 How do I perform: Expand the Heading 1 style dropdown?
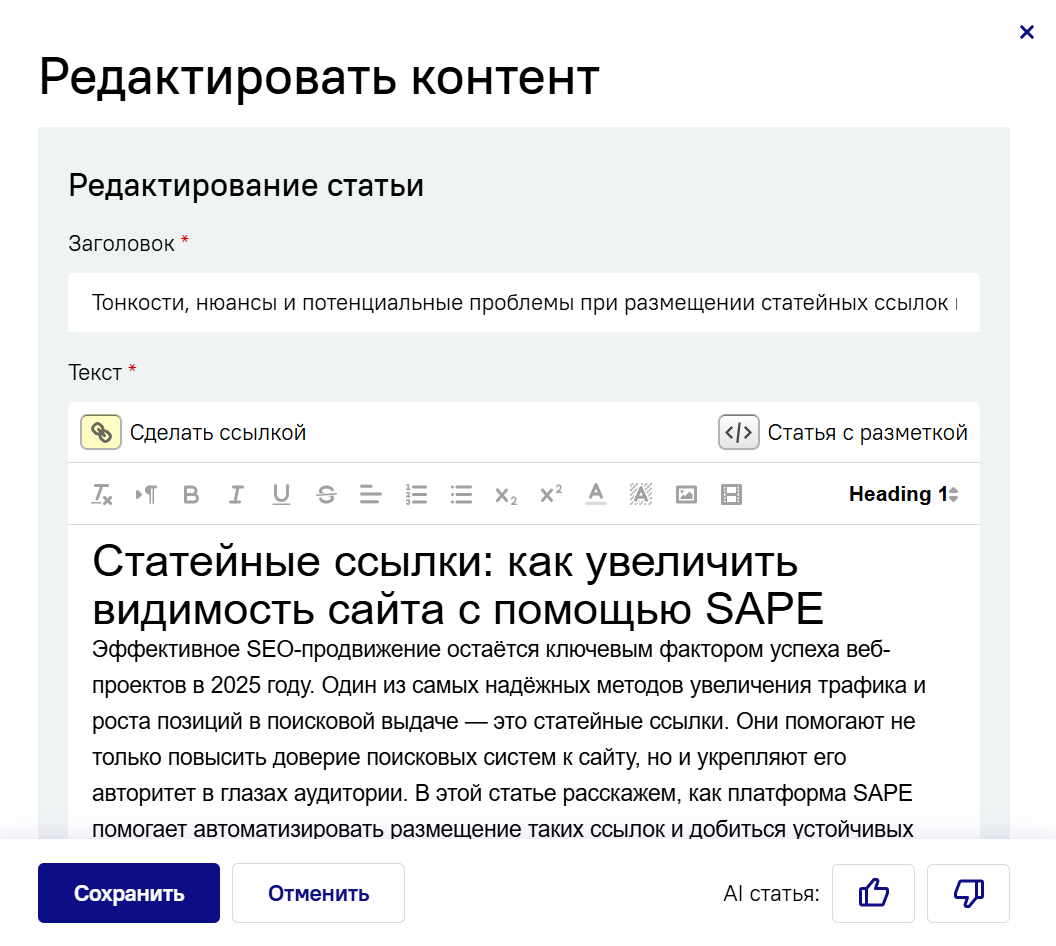tap(903, 494)
